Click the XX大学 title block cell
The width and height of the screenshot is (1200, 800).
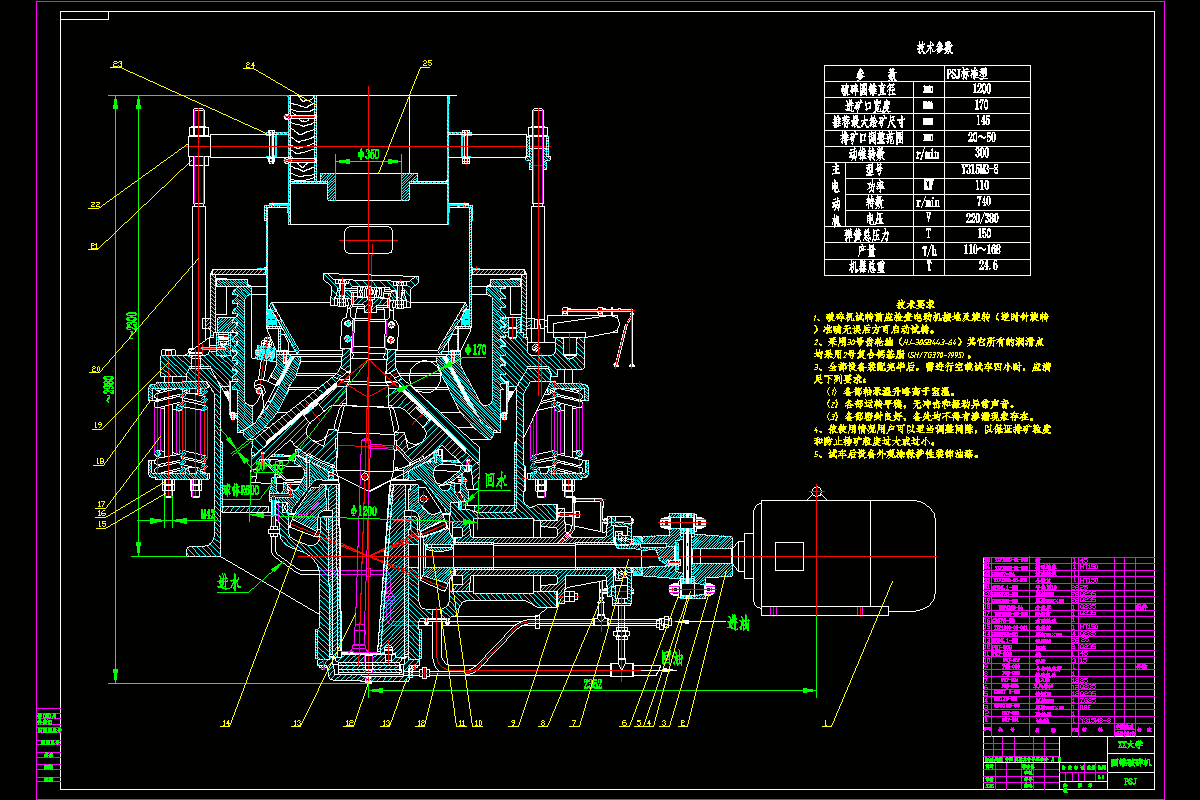pos(1130,745)
